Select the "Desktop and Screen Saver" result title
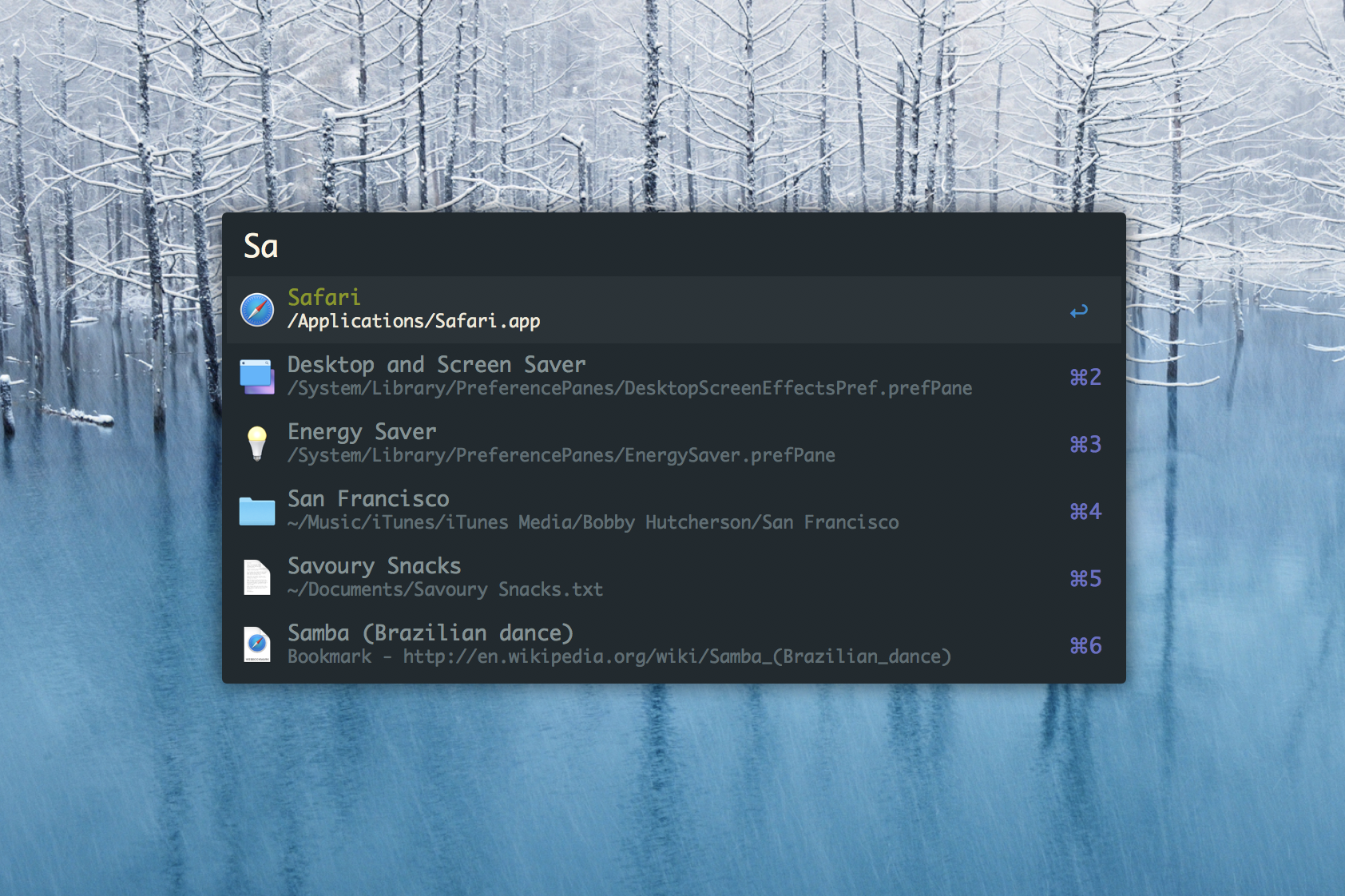The width and height of the screenshot is (1345, 896). tap(436, 365)
